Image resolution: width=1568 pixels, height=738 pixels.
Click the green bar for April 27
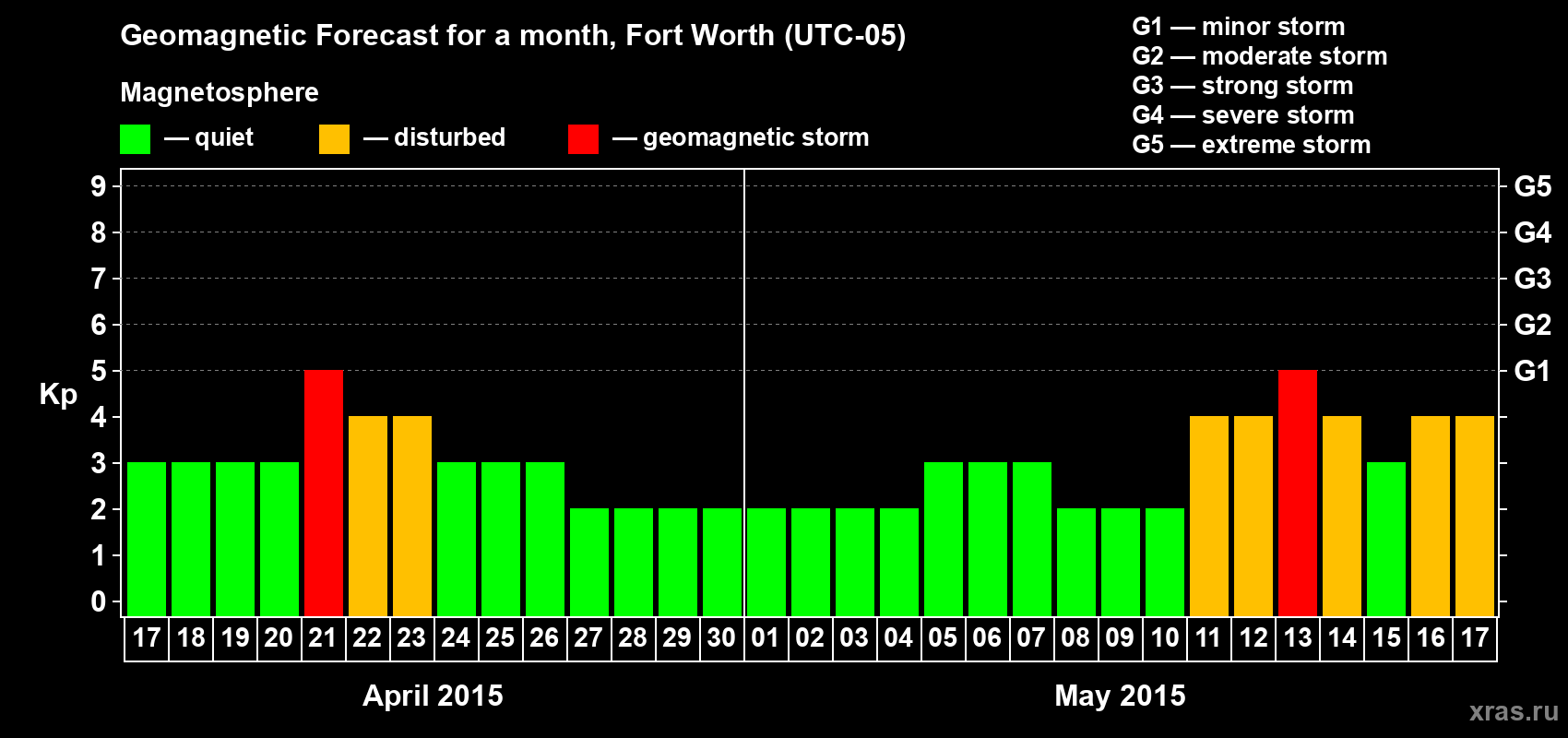click(x=589, y=562)
